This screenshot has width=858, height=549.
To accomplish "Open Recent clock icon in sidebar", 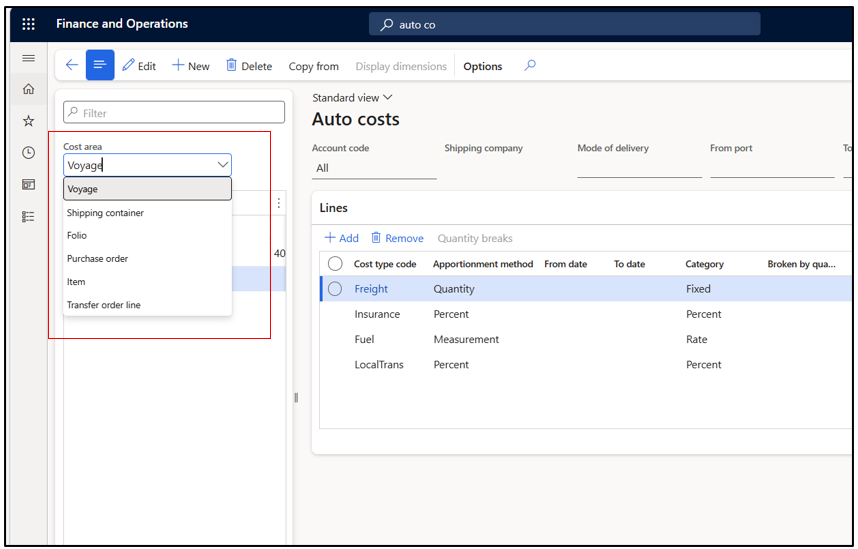I will (x=28, y=153).
